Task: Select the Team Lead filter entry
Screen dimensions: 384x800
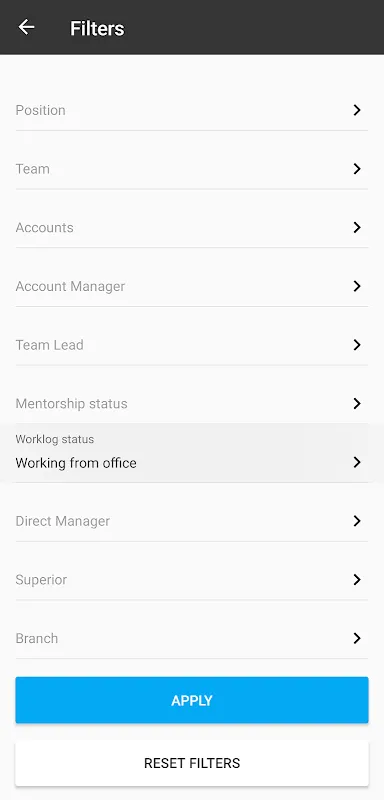Action: click(192, 345)
